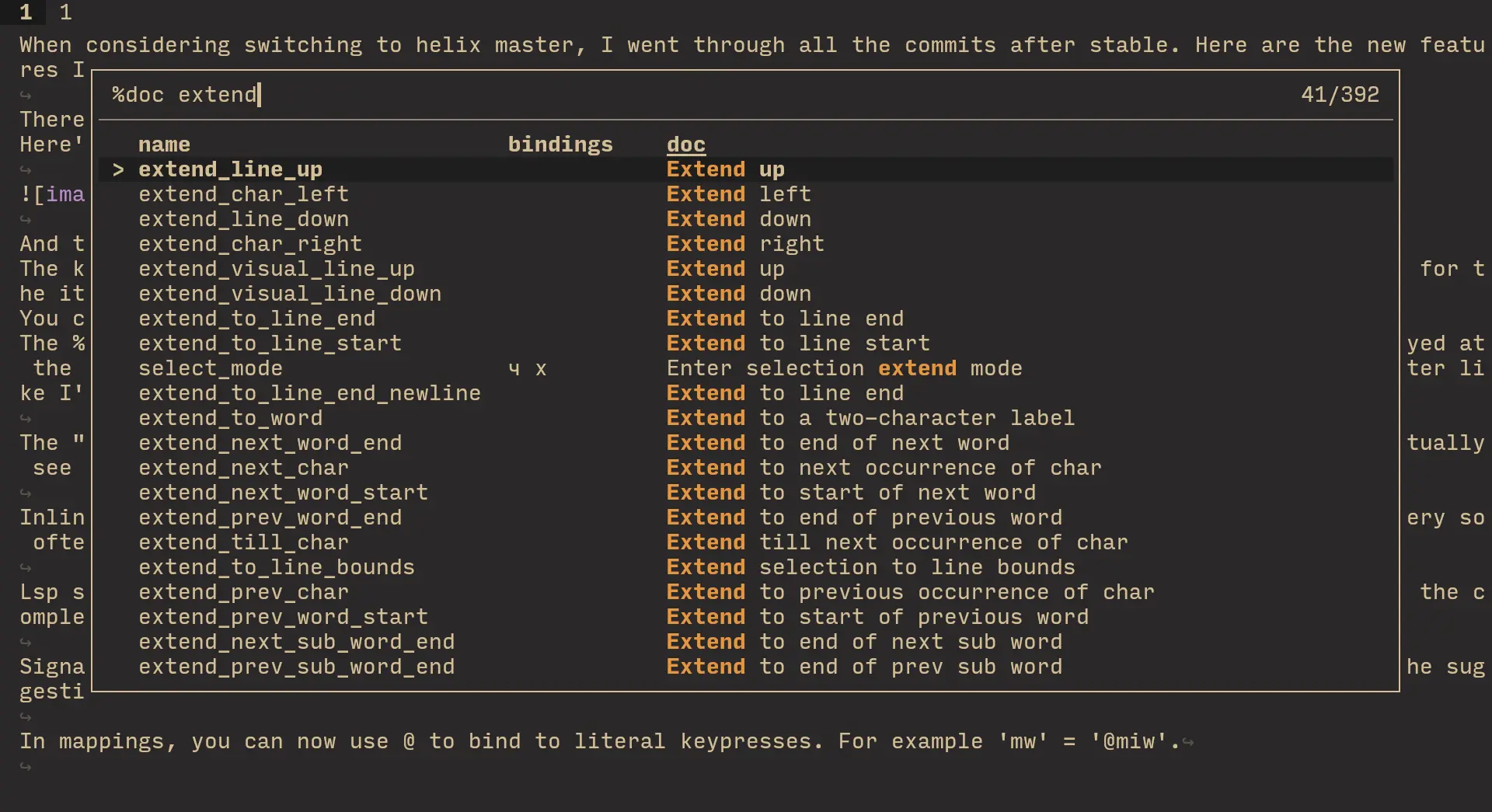Click the 'ч x' keybinding for select_mode
This screenshot has width=1492, height=812.
528,368
